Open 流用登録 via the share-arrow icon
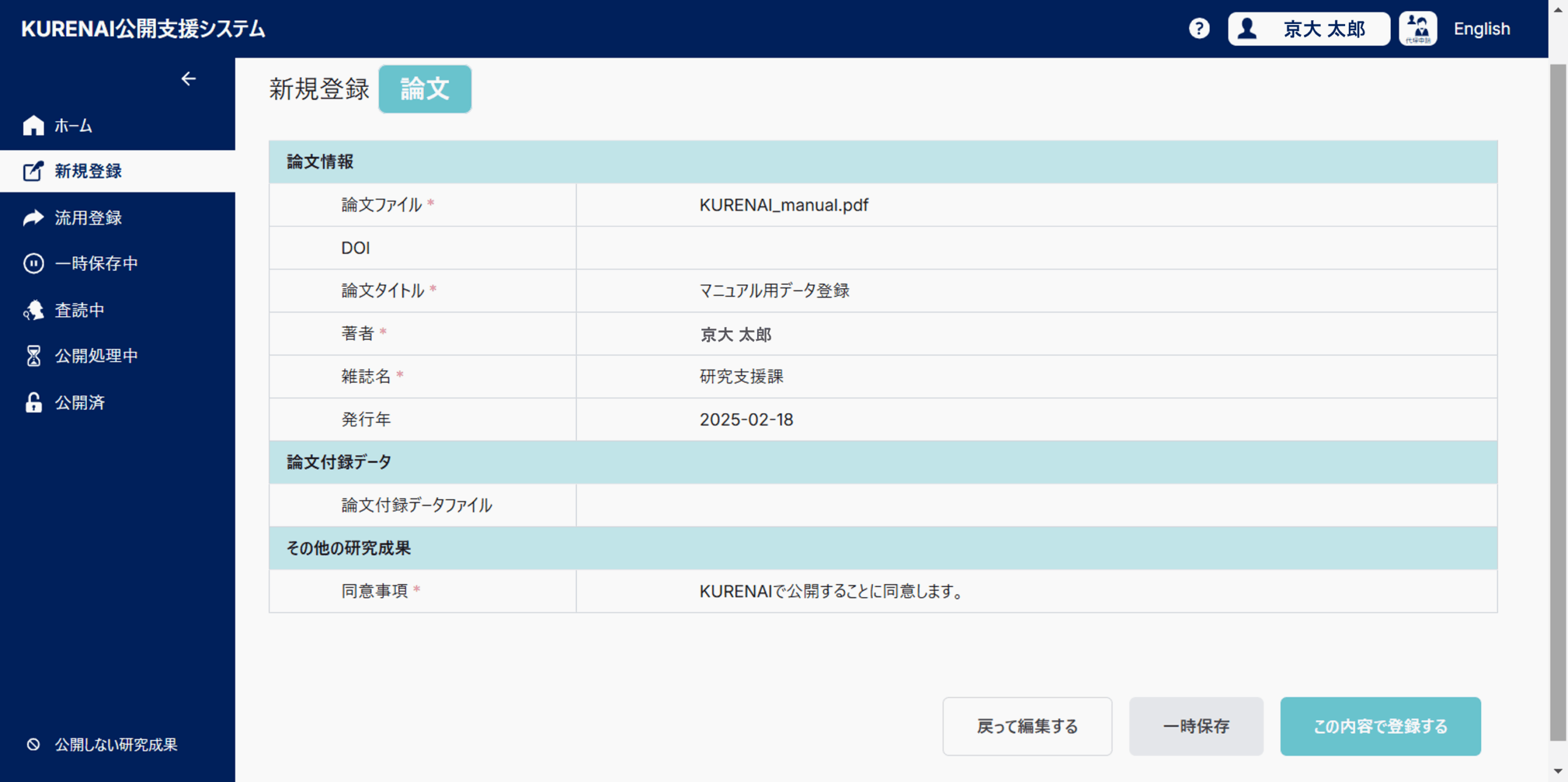Image resolution: width=1568 pixels, height=782 pixels. pos(33,218)
